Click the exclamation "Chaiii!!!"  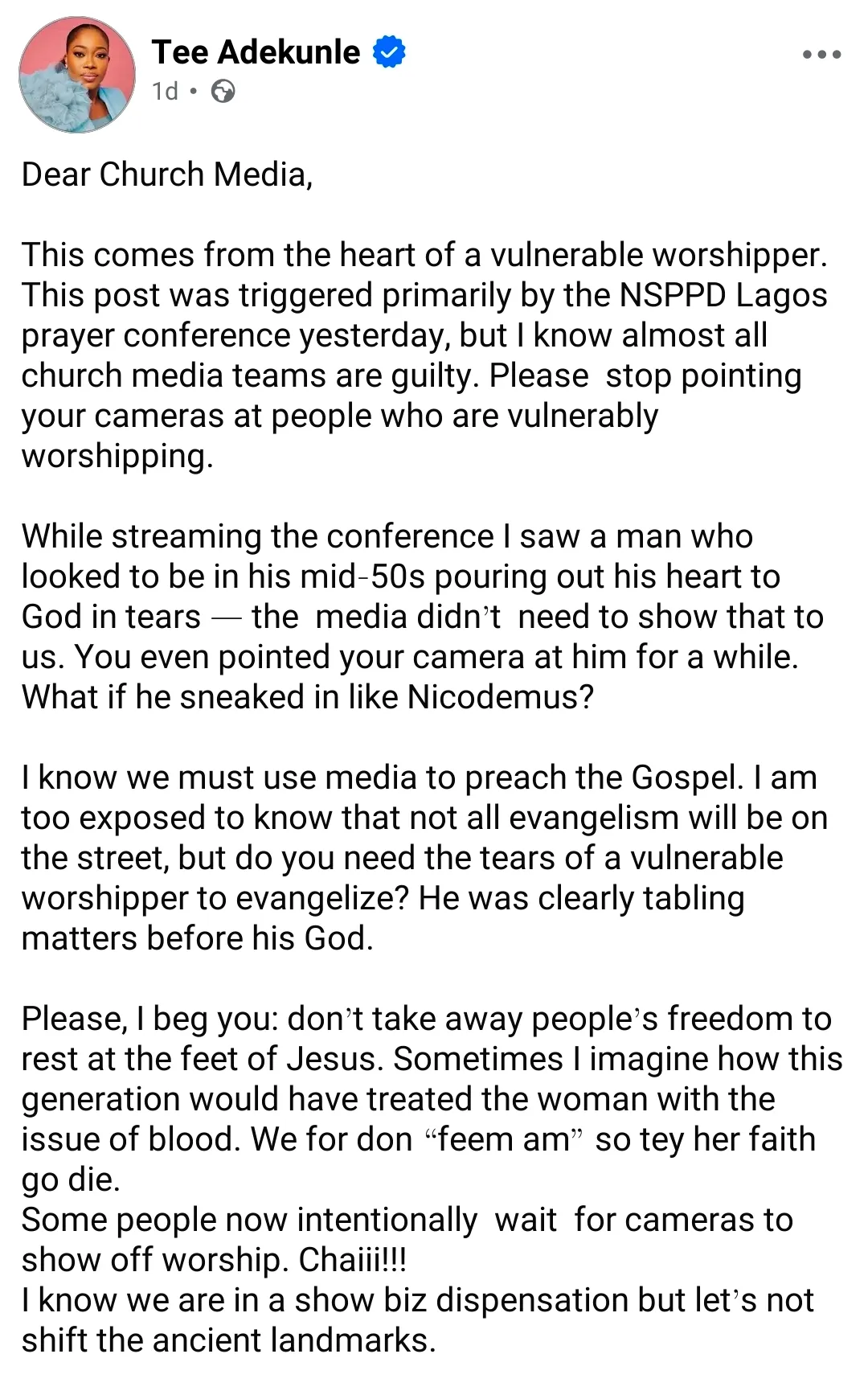coord(352,1260)
